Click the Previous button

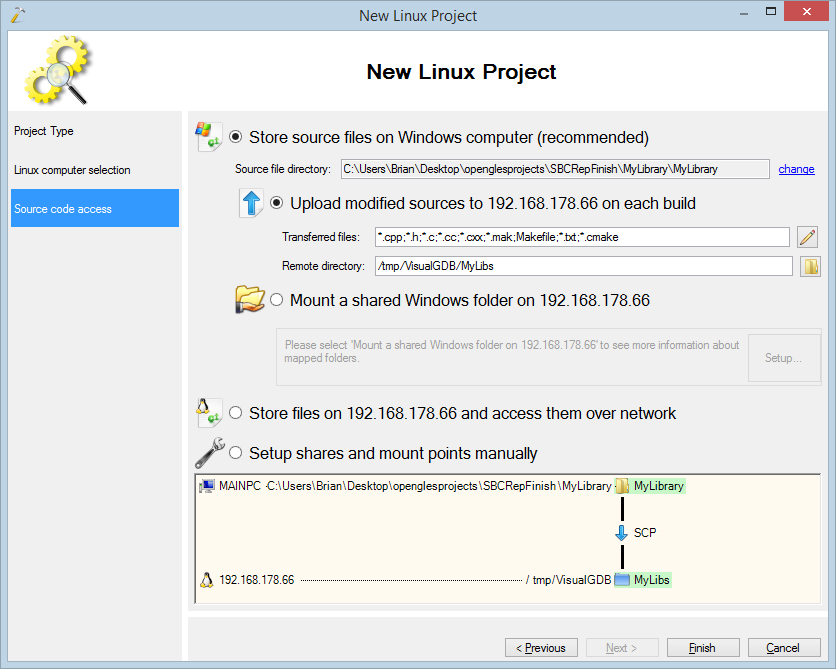tap(541, 648)
